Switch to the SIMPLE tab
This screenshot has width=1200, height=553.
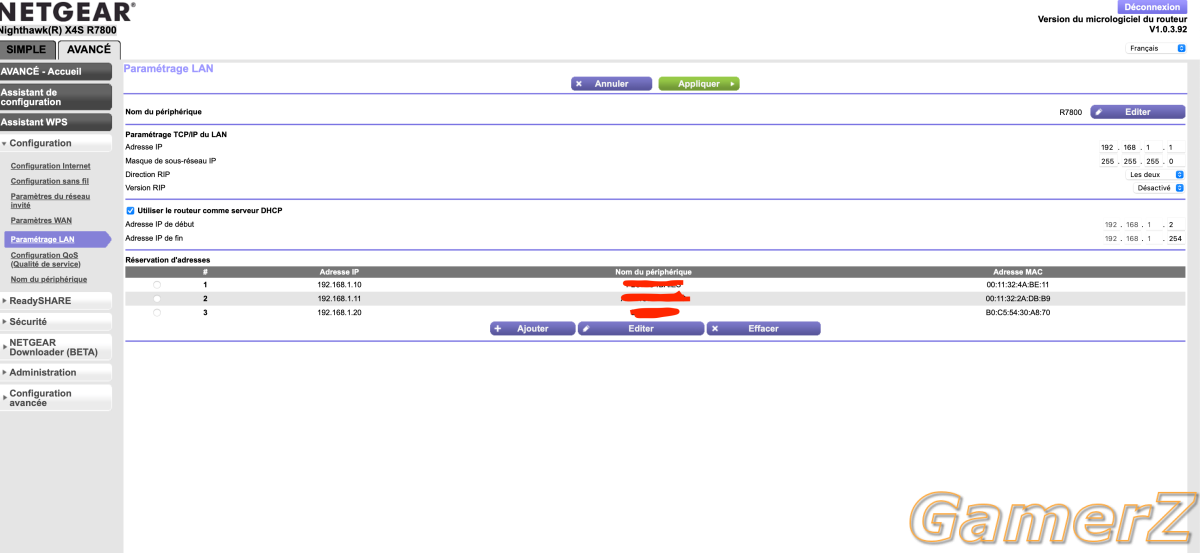tap(27, 49)
